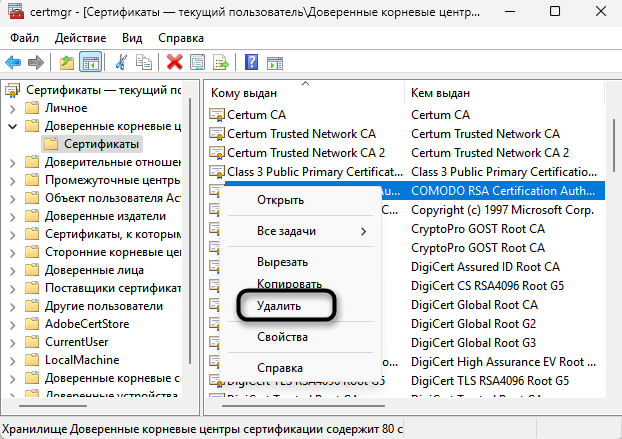Image resolution: width=622 pixels, height=439 pixels.
Task: Select the Certum Trusted Network CA 2 certificate
Action: (x=305, y=152)
